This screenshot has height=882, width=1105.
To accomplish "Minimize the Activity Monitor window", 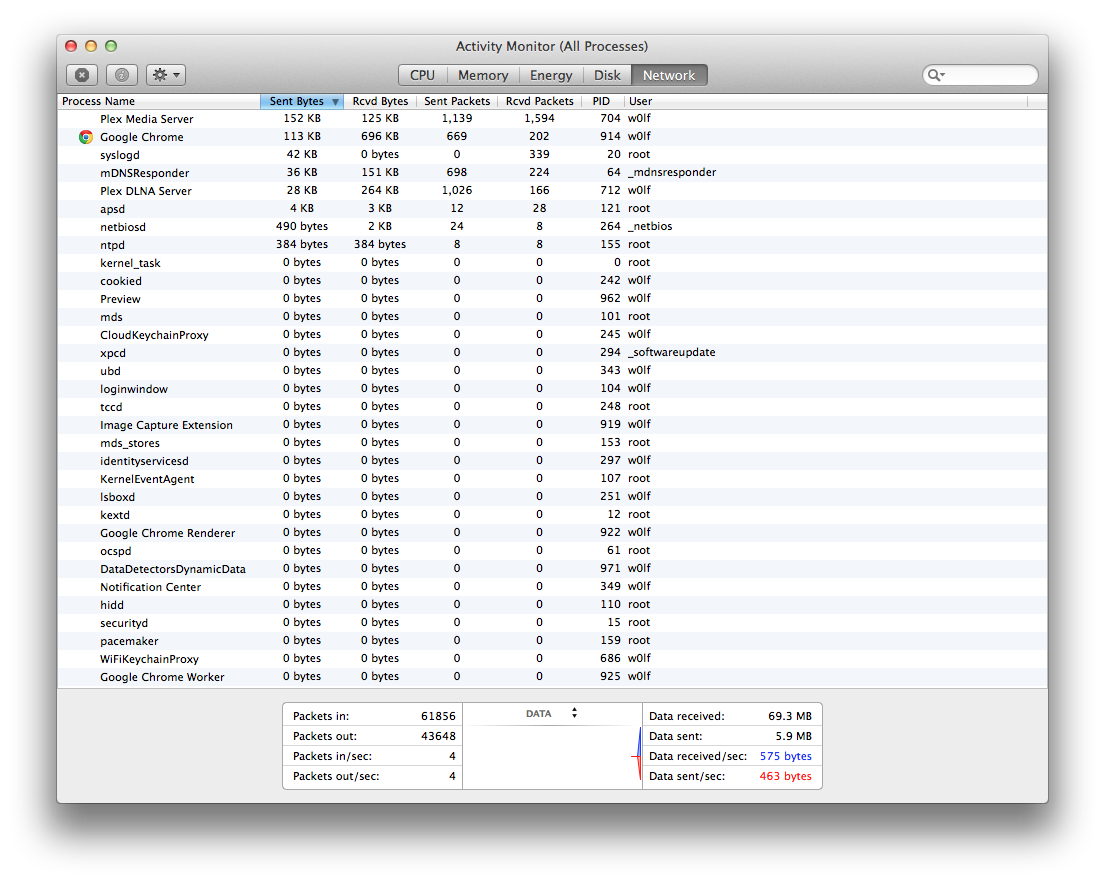I will (91, 46).
